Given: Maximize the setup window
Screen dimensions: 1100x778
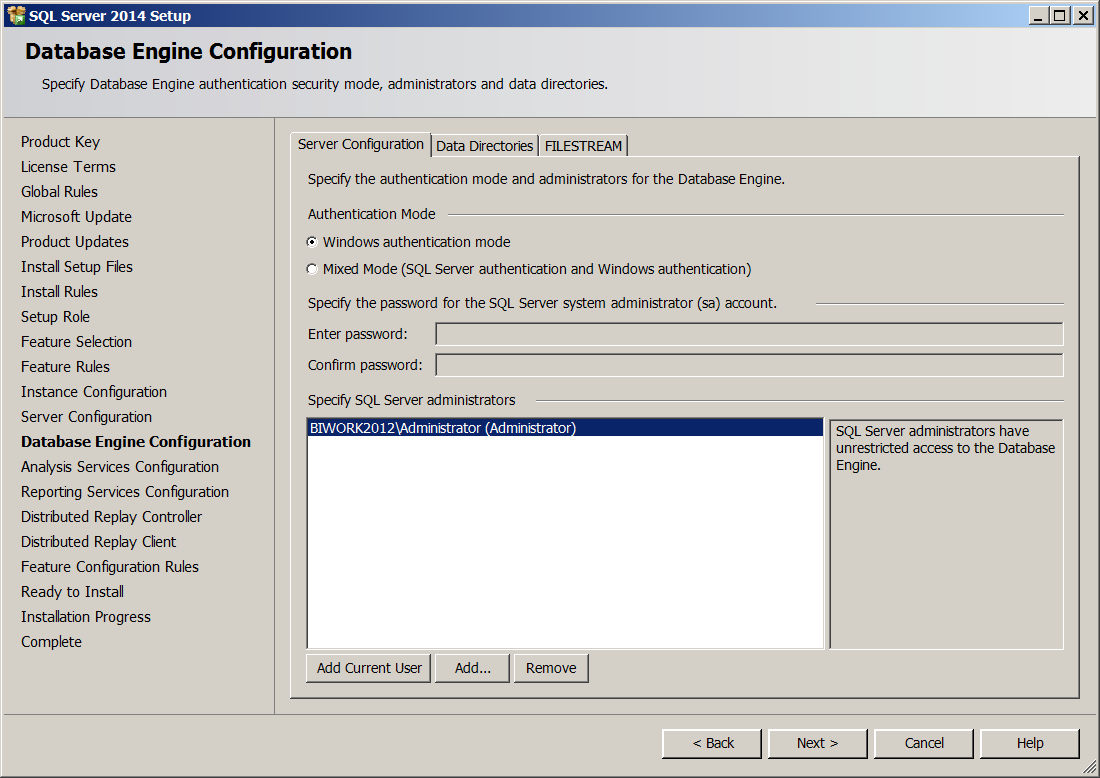Looking at the screenshot, I should point(1060,15).
